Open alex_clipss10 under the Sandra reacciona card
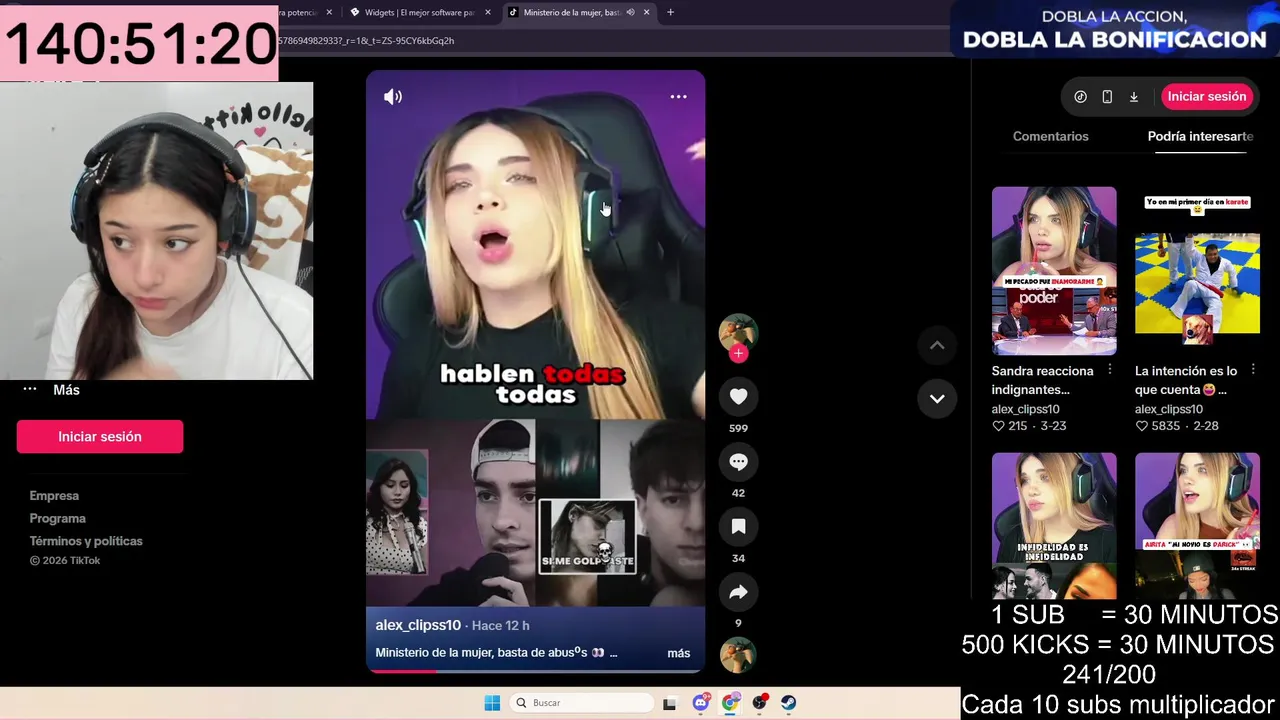This screenshot has height=720, width=1280. 1025,409
